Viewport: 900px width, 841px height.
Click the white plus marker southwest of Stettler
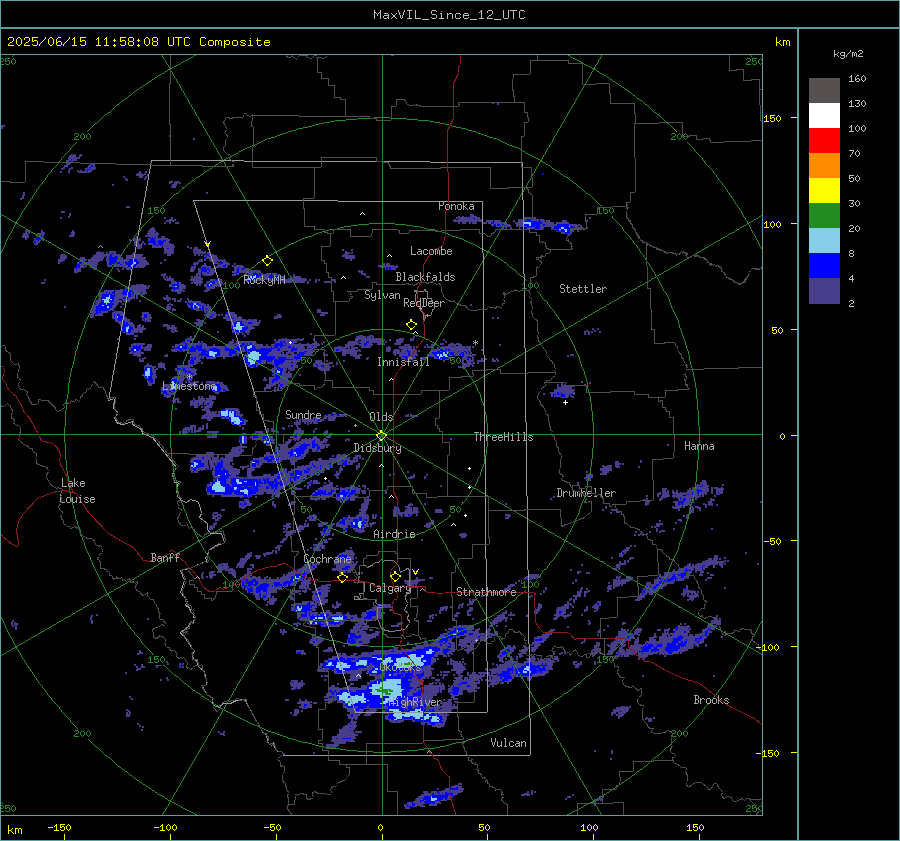pyautogui.click(x=565, y=402)
